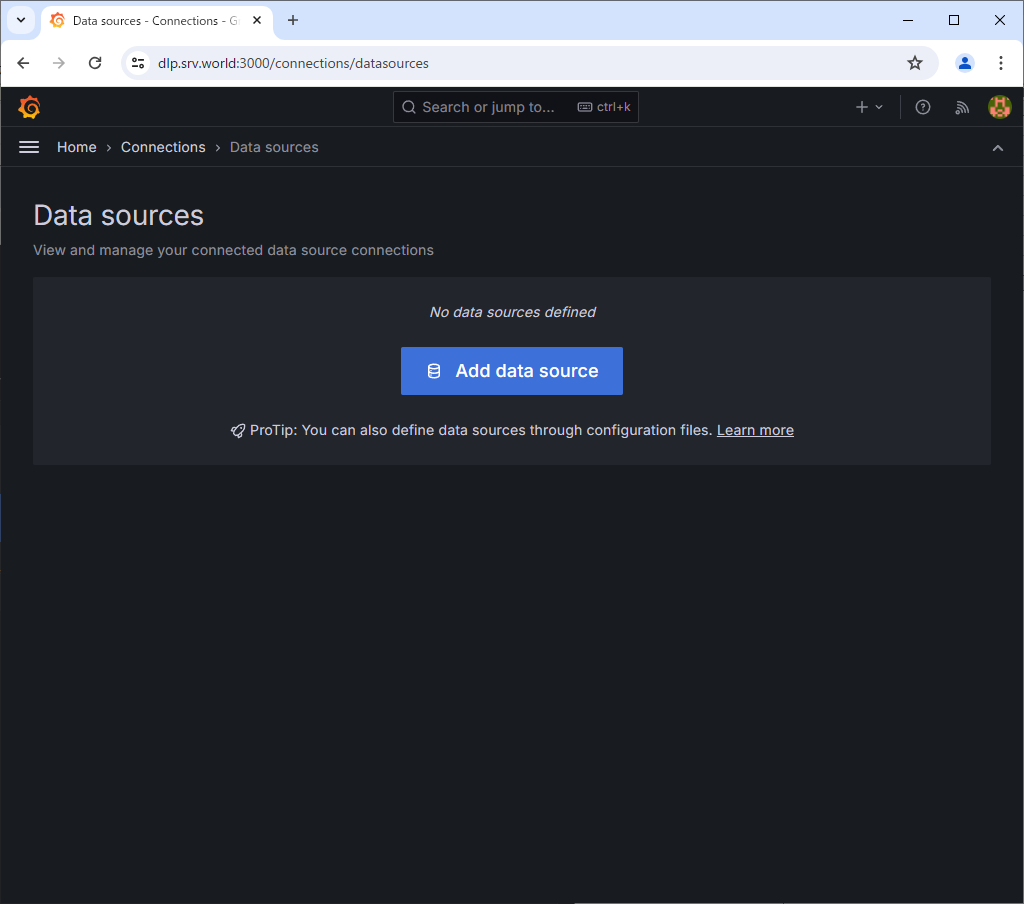Bookmark this page with the star icon
Viewport: 1024px width, 904px height.
pos(914,63)
